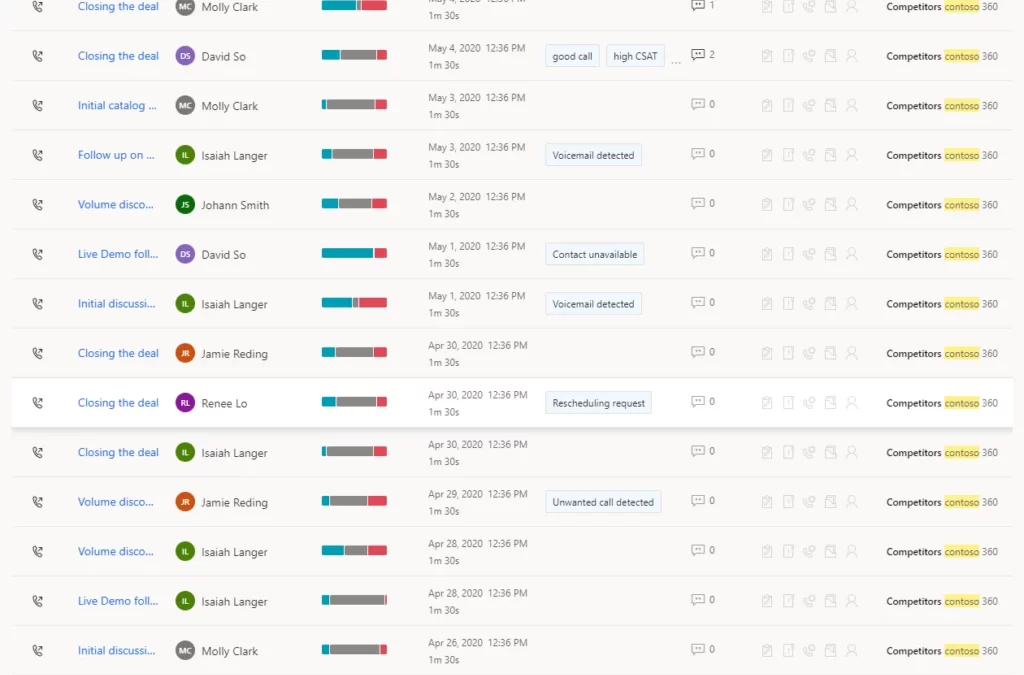Click highlighted contoso keyword in Renee Lo's row

point(961,403)
